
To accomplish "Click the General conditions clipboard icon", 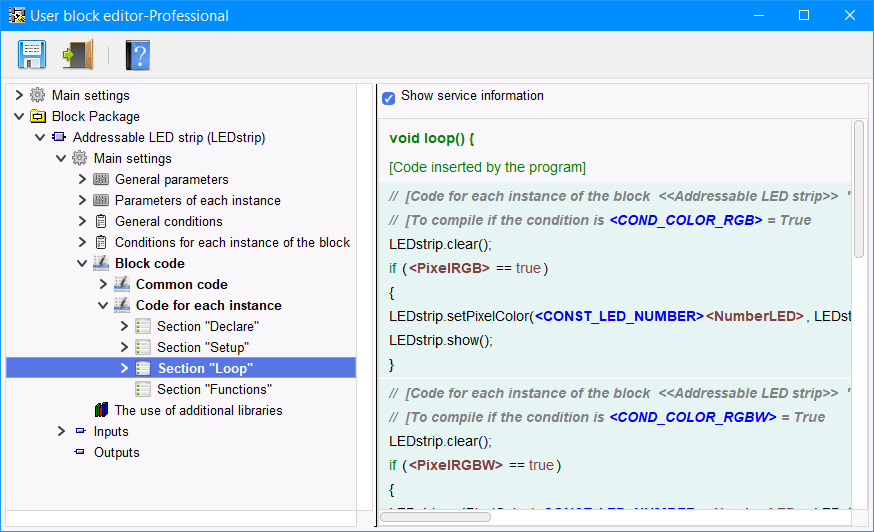I will pos(101,222).
